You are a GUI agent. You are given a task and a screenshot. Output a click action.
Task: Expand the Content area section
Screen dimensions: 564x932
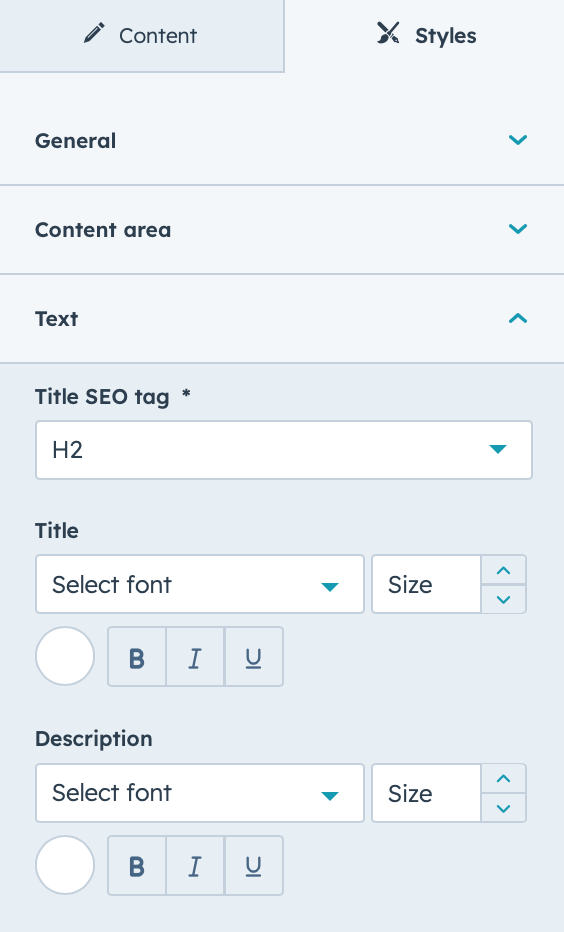tap(282, 229)
